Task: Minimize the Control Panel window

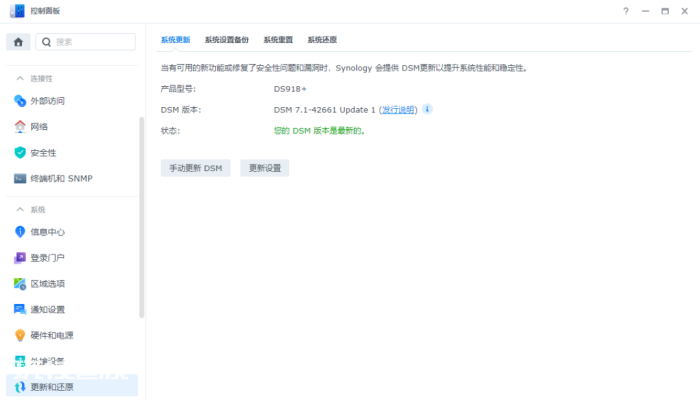Action: pyautogui.click(x=646, y=11)
